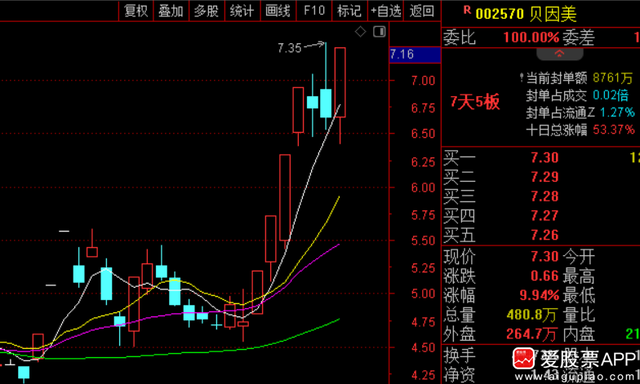Click the 标记 mark button
Image resolution: width=640 pixels, height=384 pixels.
pyautogui.click(x=349, y=11)
